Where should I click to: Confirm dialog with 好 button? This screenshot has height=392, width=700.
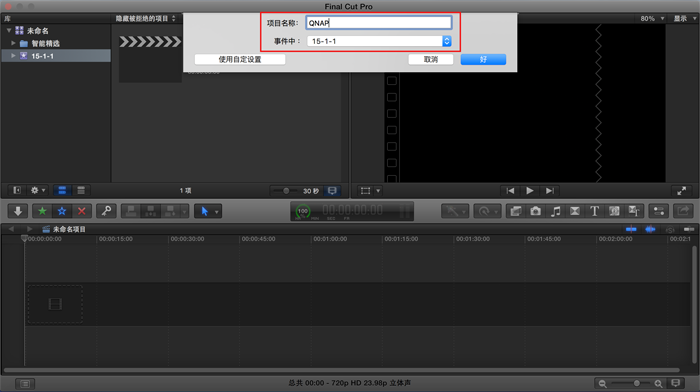483,59
